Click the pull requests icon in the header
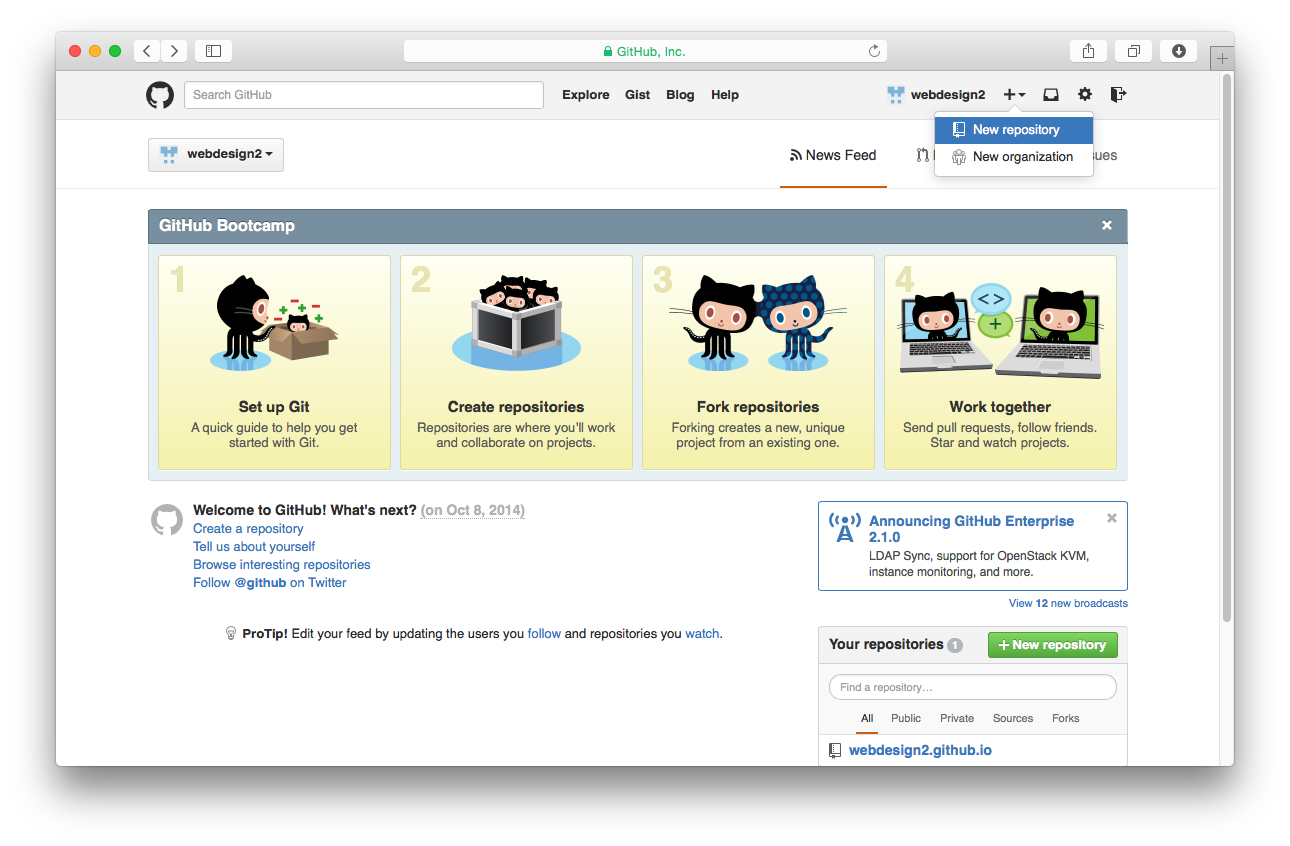This screenshot has width=1290, height=846. click(x=921, y=155)
